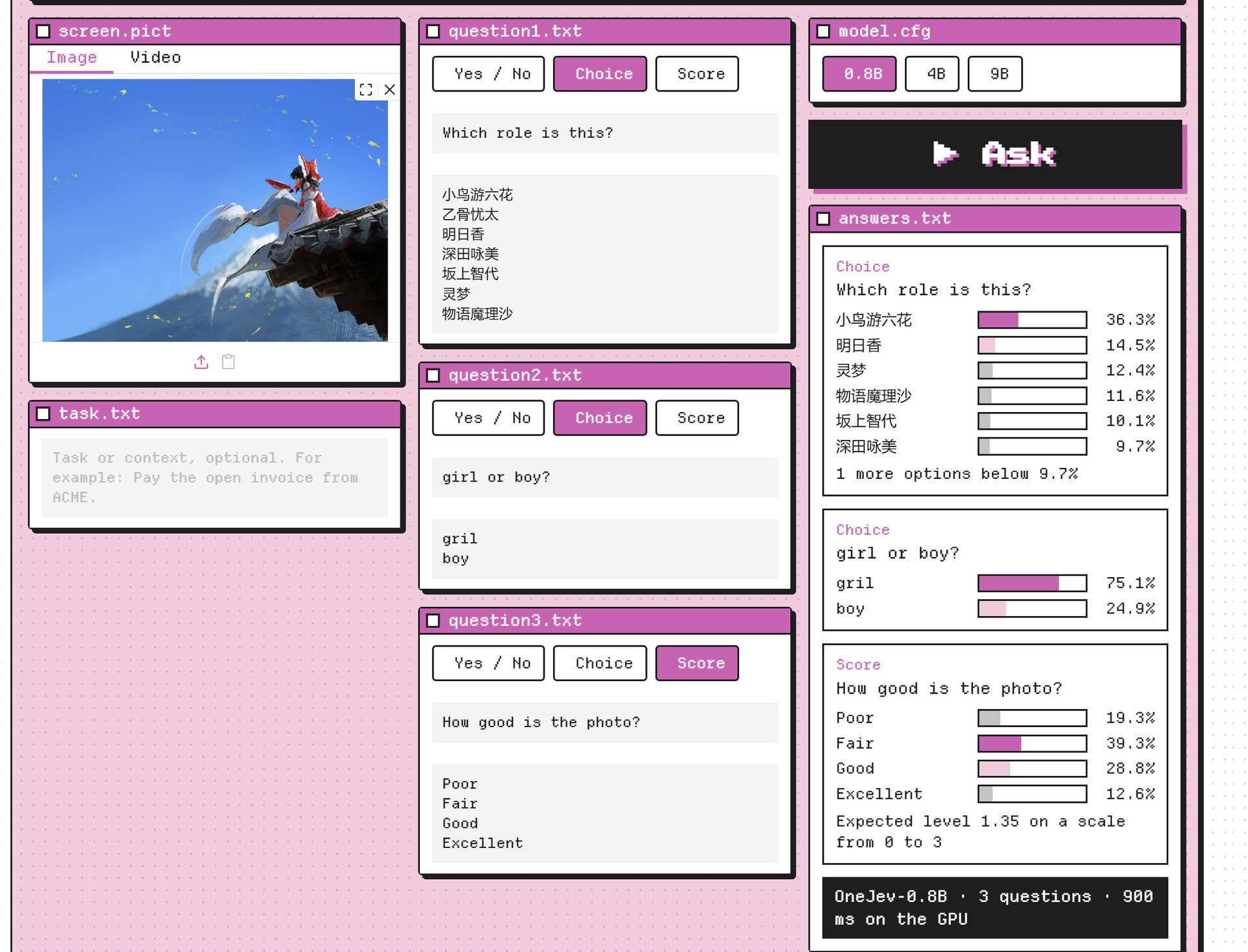Click the square icon in question3.txt title
The image size is (1248, 952).
coord(434,621)
